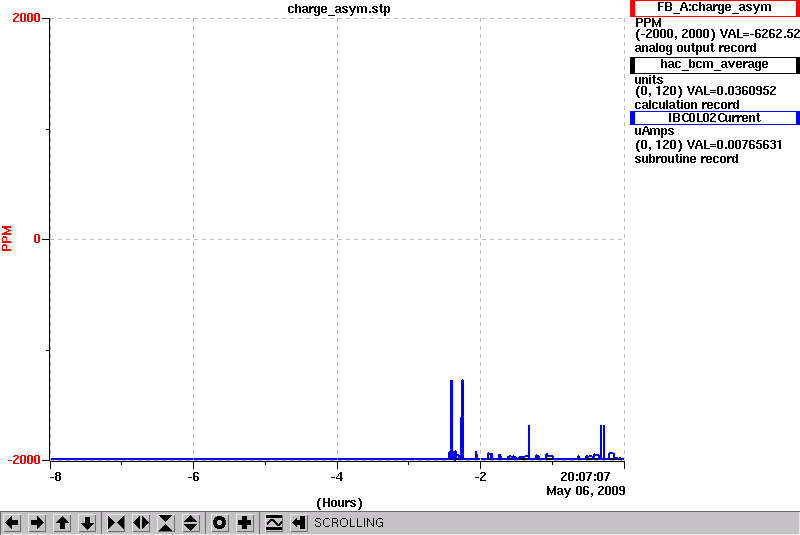Click the curve-between-bars graph icon
The width and height of the screenshot is (800, 535).
pos(274,523)
